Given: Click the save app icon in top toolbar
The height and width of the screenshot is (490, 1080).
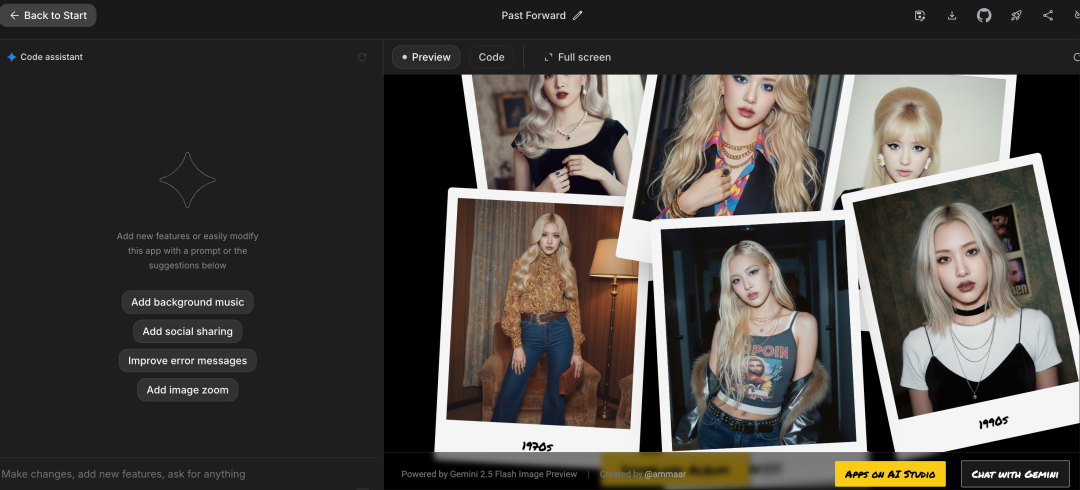Looking at the screenshot, I should [x=920, y=15].
